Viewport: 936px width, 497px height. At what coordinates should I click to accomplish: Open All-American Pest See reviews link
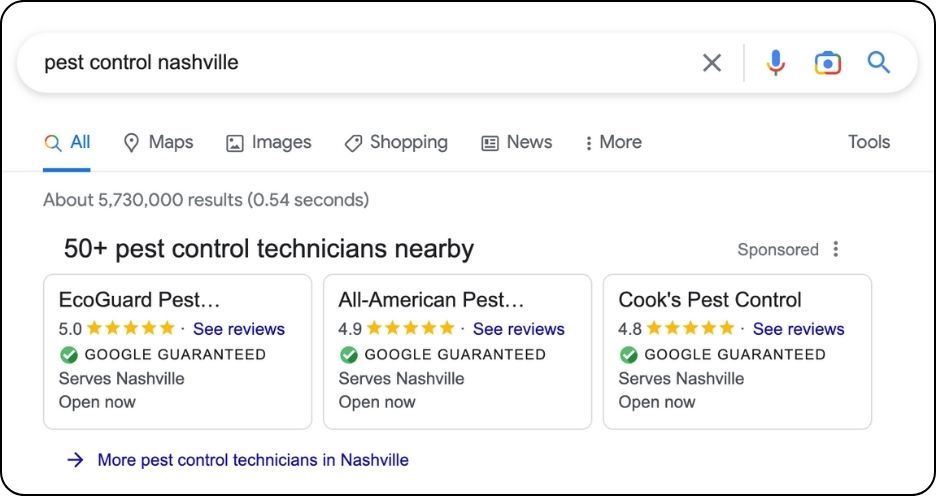[519, 329]
